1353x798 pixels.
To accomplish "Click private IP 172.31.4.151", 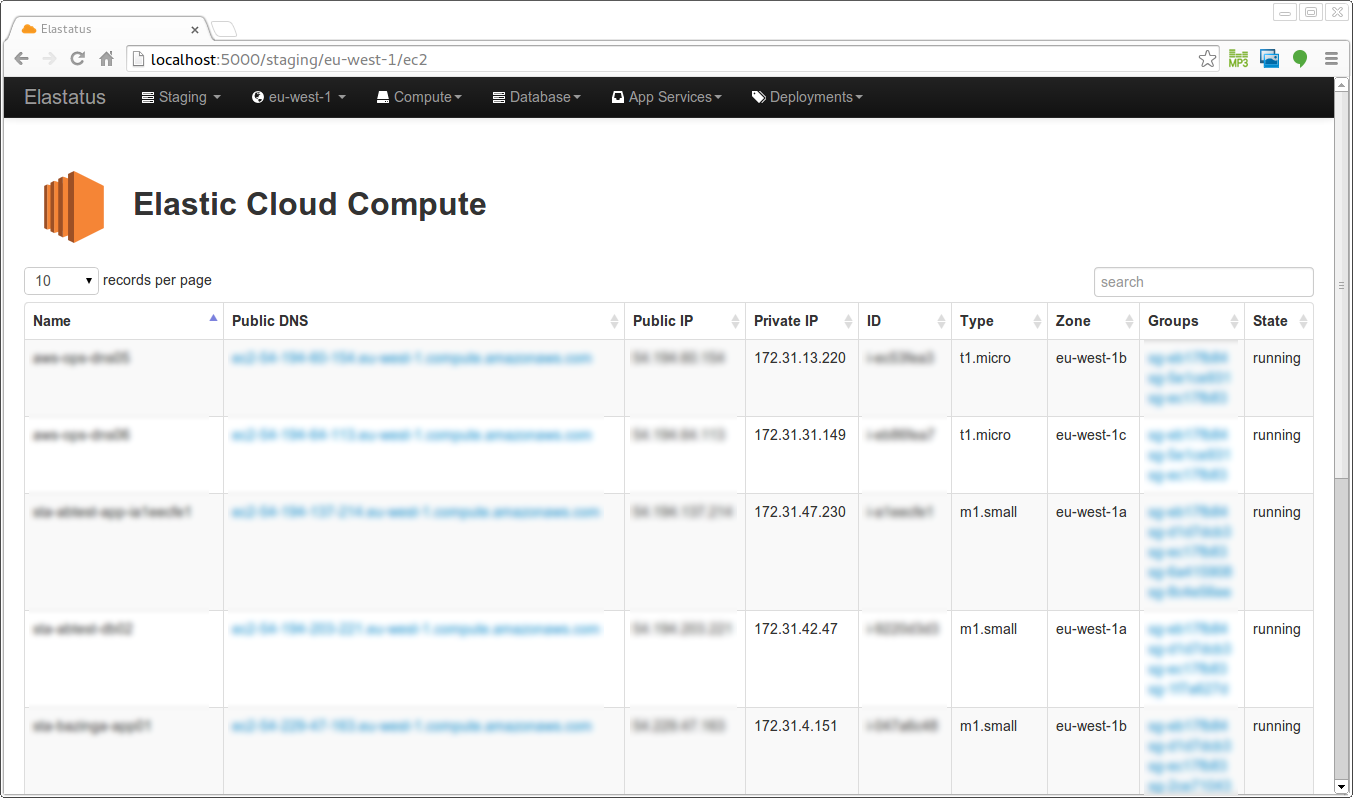I will click(x=796, y=726).
